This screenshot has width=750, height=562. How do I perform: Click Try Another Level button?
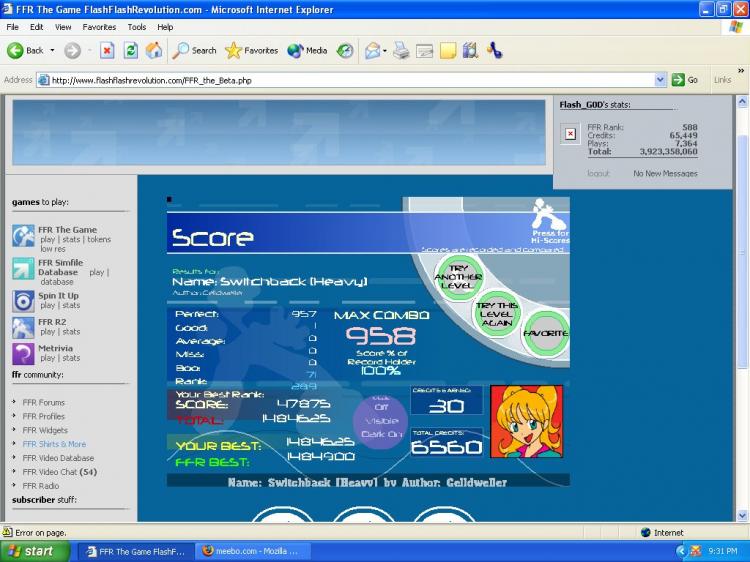coord(457,276)
